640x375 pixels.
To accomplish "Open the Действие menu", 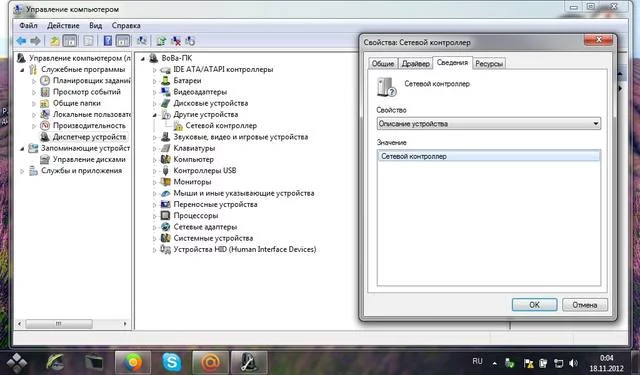I will click(x=63, y=25).
